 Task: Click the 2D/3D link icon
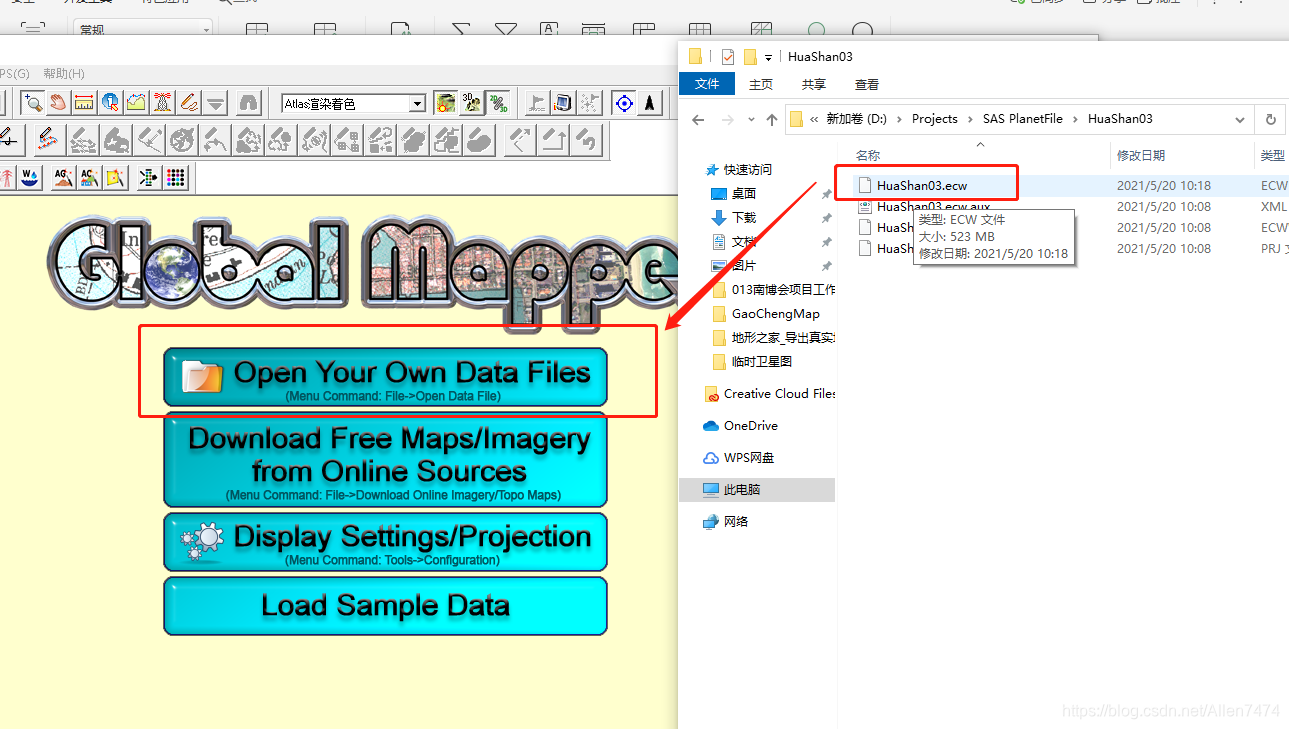click(497, 103)
